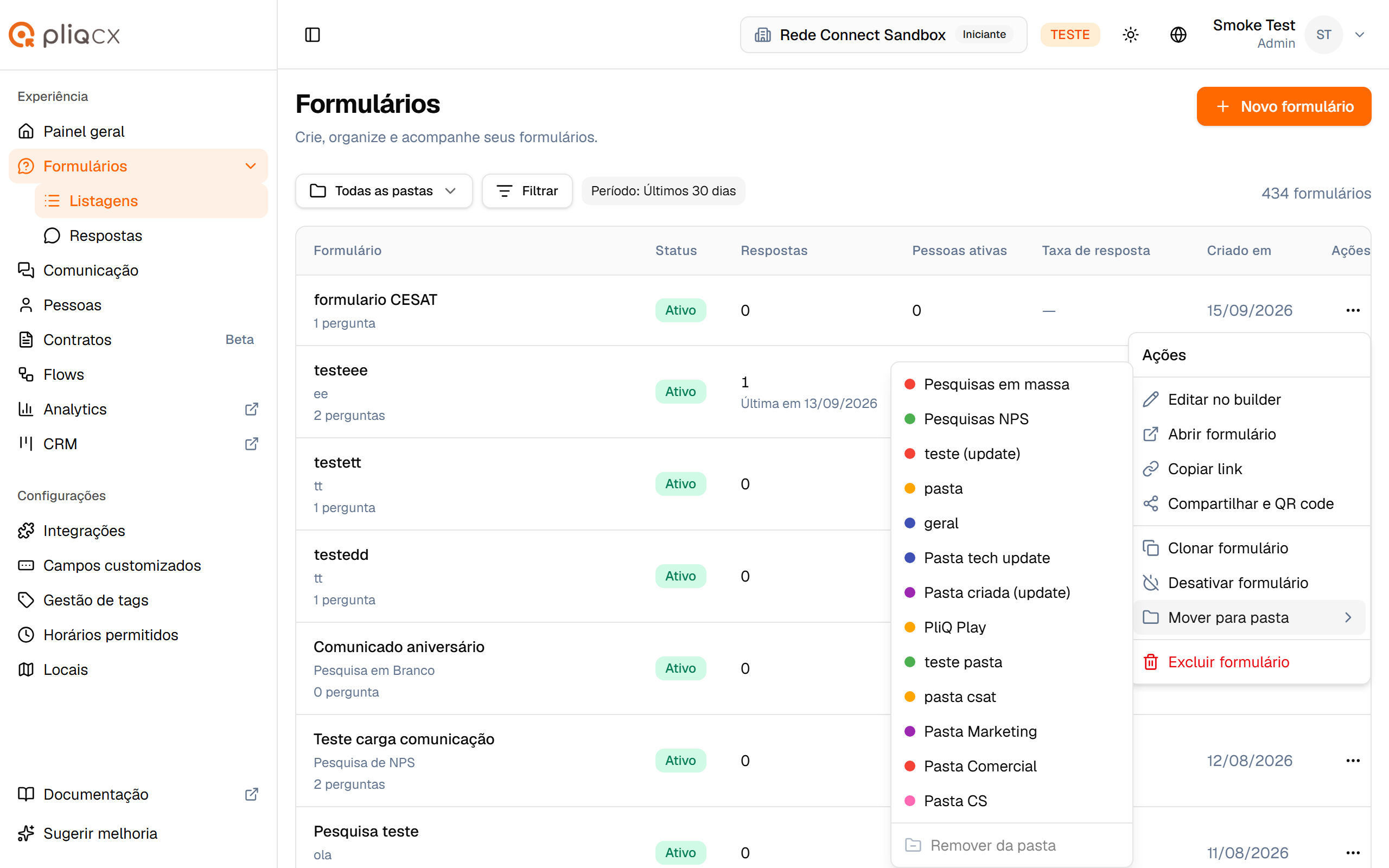Select Editar no builder
1389x868 pixels.
pos(1249,399)
